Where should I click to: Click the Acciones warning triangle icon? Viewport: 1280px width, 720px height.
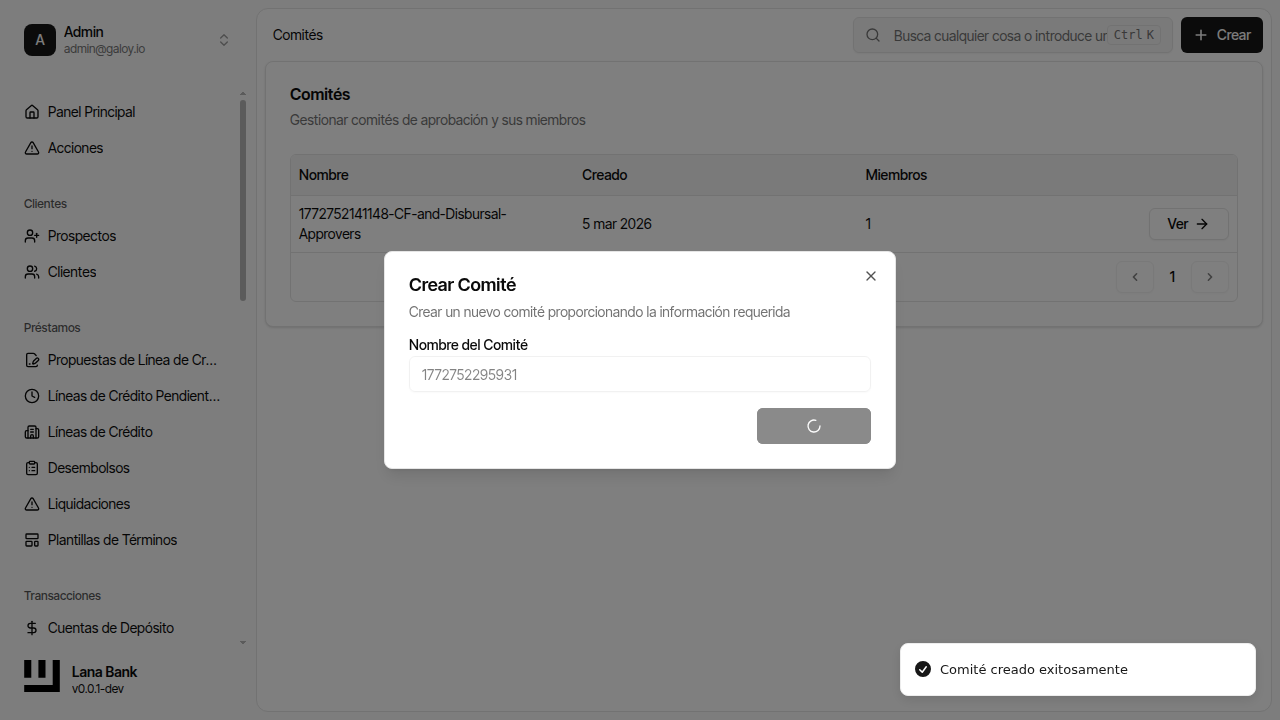tap(32, 148)
